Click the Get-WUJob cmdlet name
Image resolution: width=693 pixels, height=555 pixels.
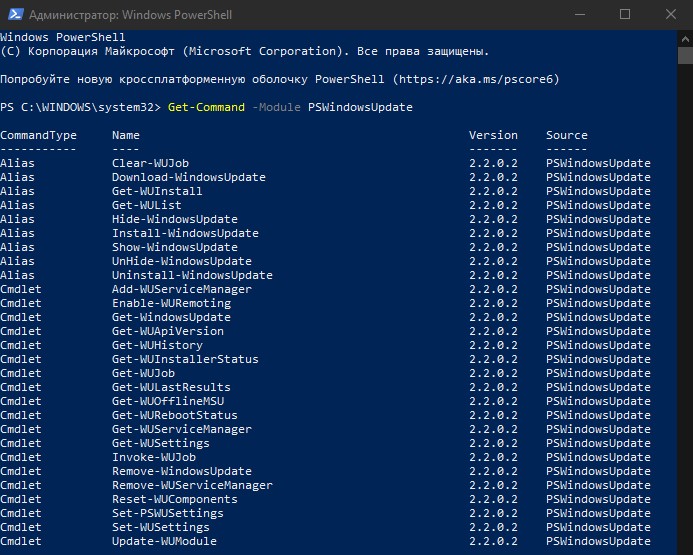pyautogui.click(x=143, y=373)
